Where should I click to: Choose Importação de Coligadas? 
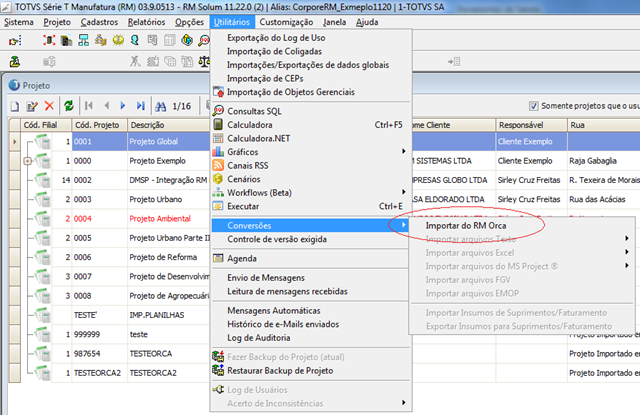coord(274,51)
